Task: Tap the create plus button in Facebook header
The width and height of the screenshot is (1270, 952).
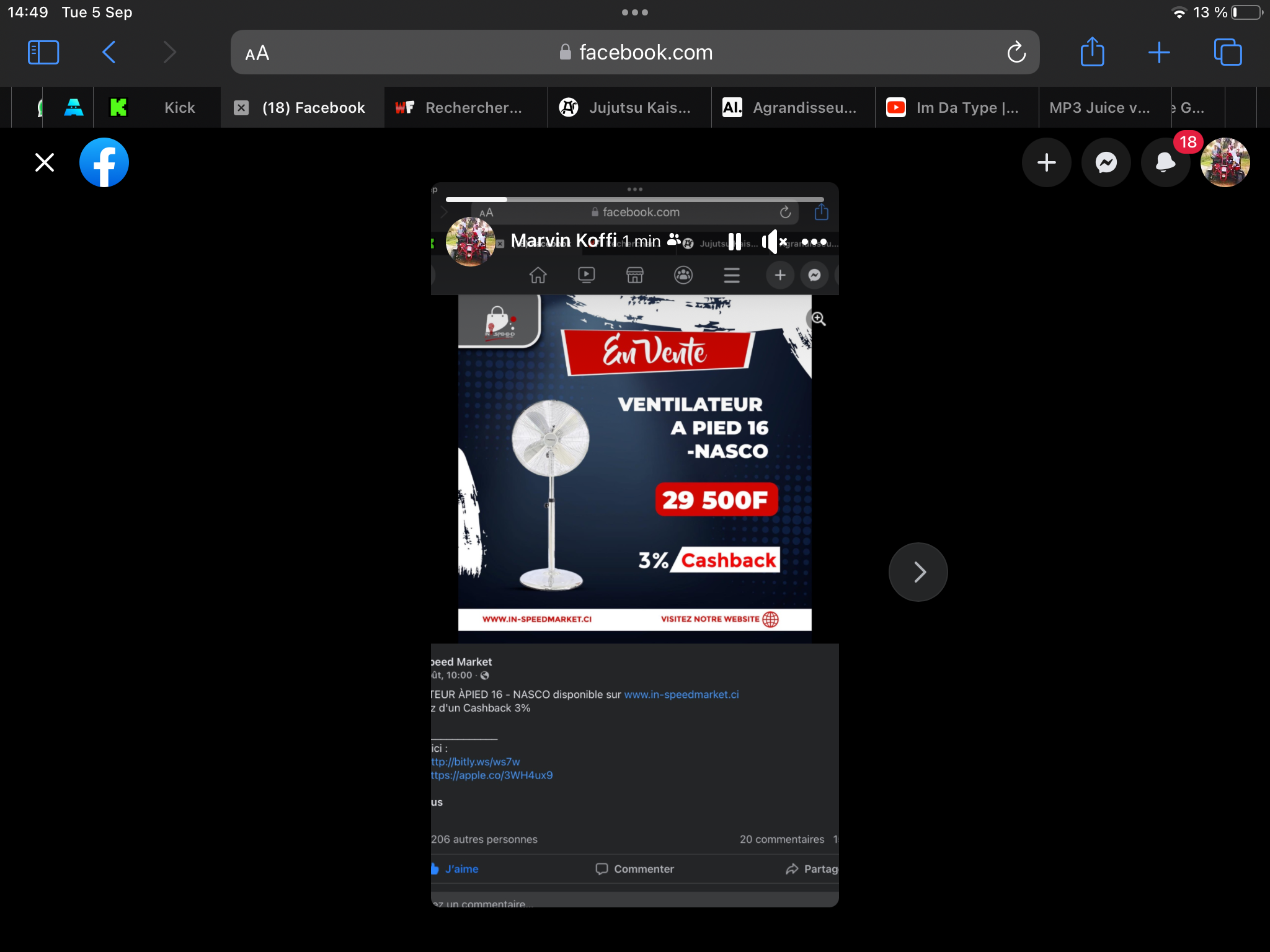Action: point(1046,162)
